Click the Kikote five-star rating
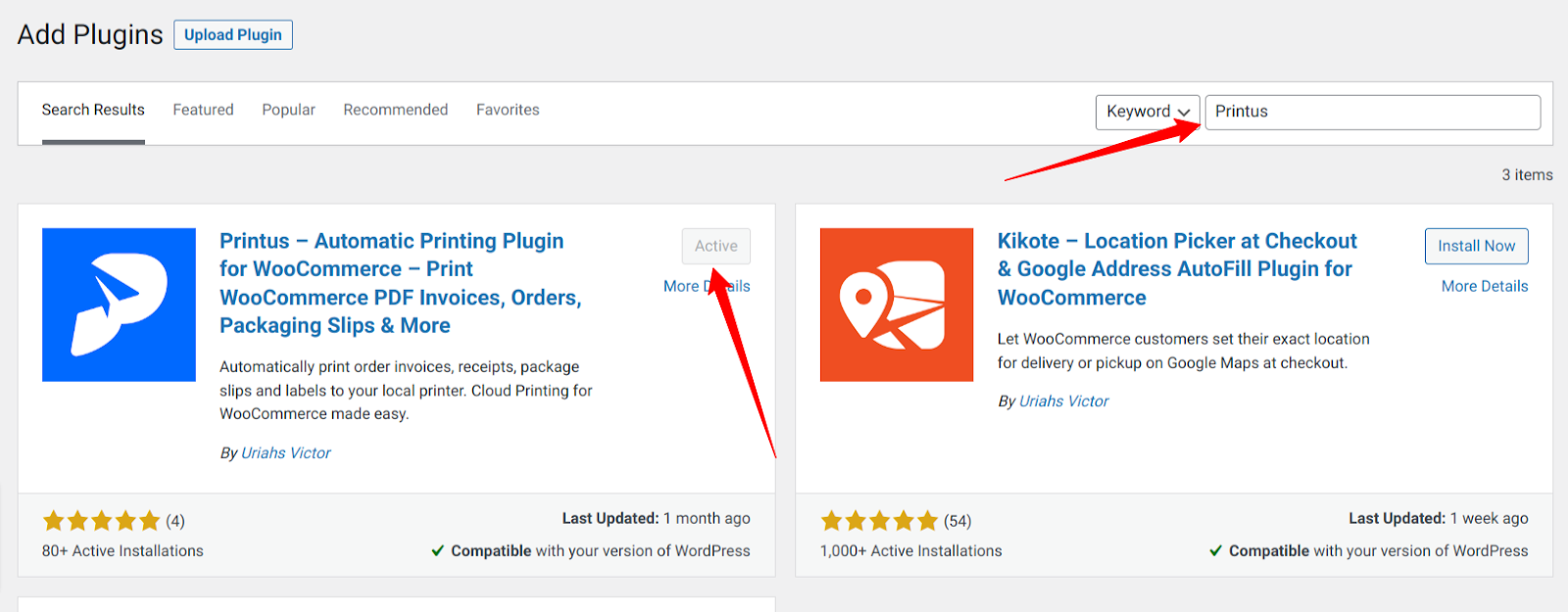 click(x=879, y=521)
